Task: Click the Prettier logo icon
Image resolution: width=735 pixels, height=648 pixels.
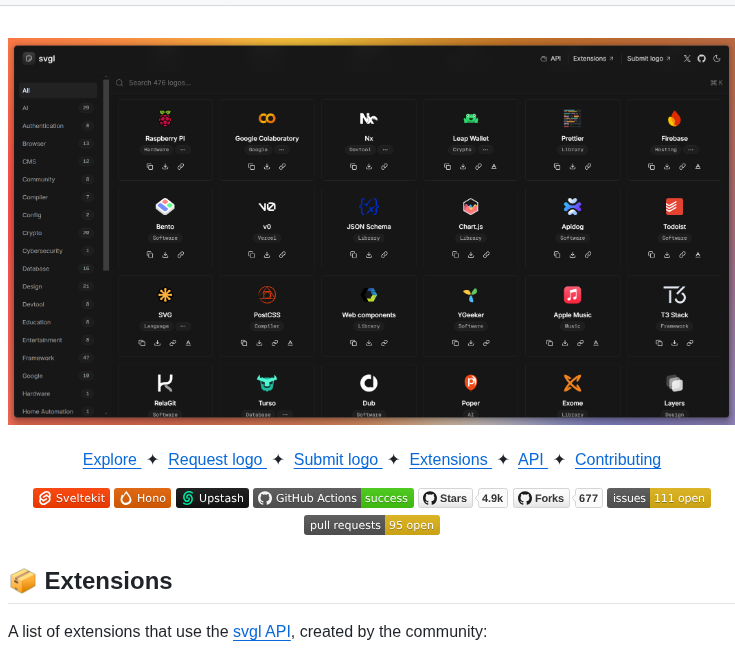Action: point(572,118)
